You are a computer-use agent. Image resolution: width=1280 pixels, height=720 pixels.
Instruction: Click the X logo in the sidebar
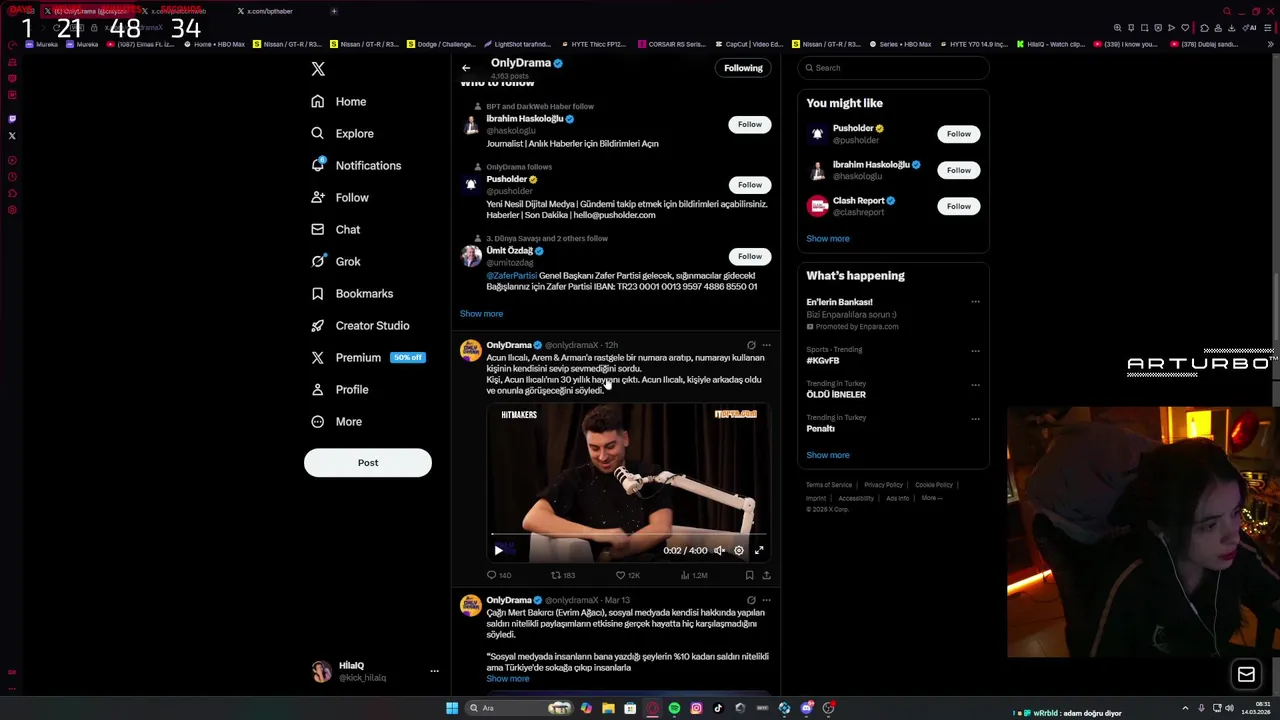(x=318, y=69)
